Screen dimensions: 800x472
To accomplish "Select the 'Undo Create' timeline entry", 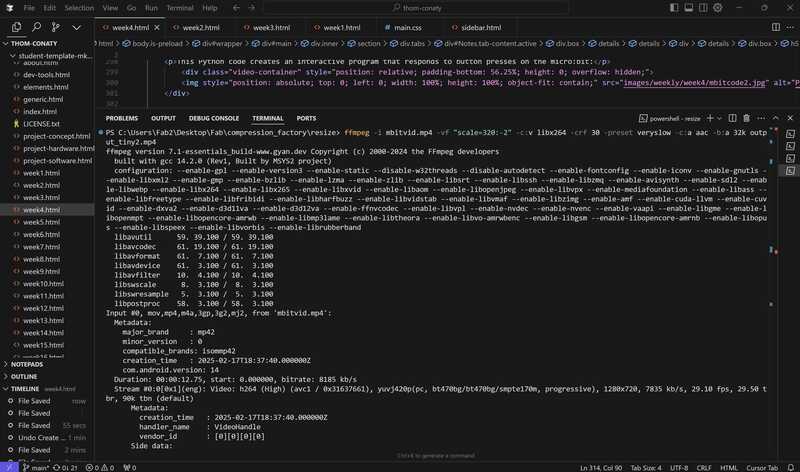I will tap(47, 438).
